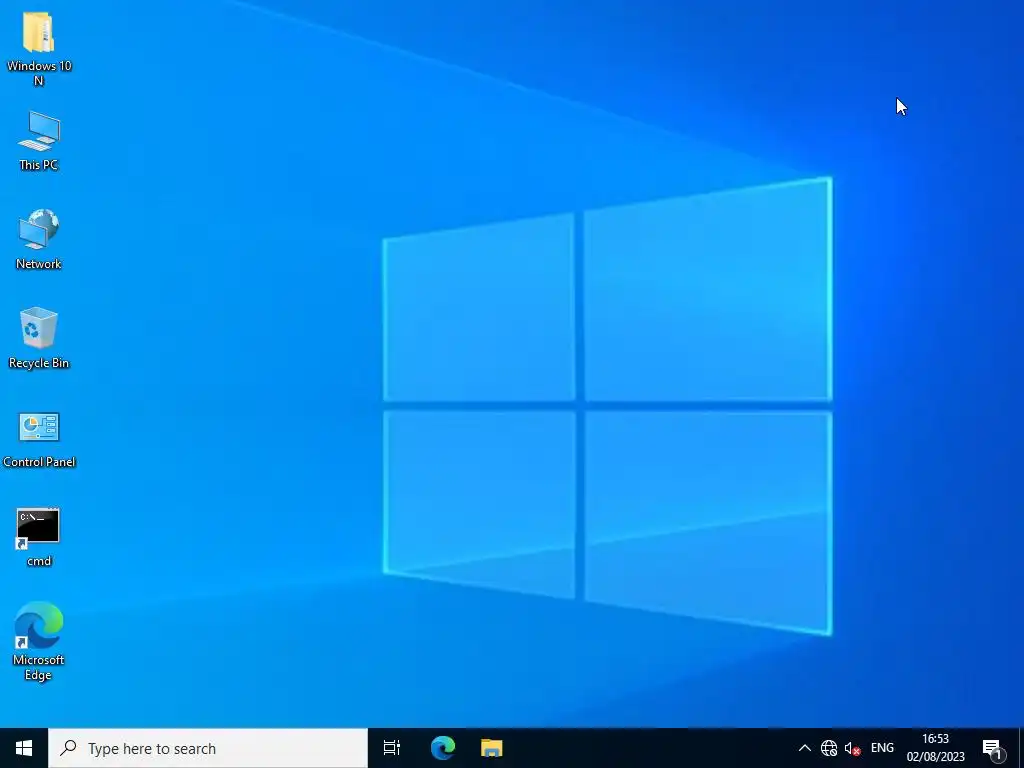Show hidden system tray icons
Viewport: 1024px width, 768px height.
[805, 748]
